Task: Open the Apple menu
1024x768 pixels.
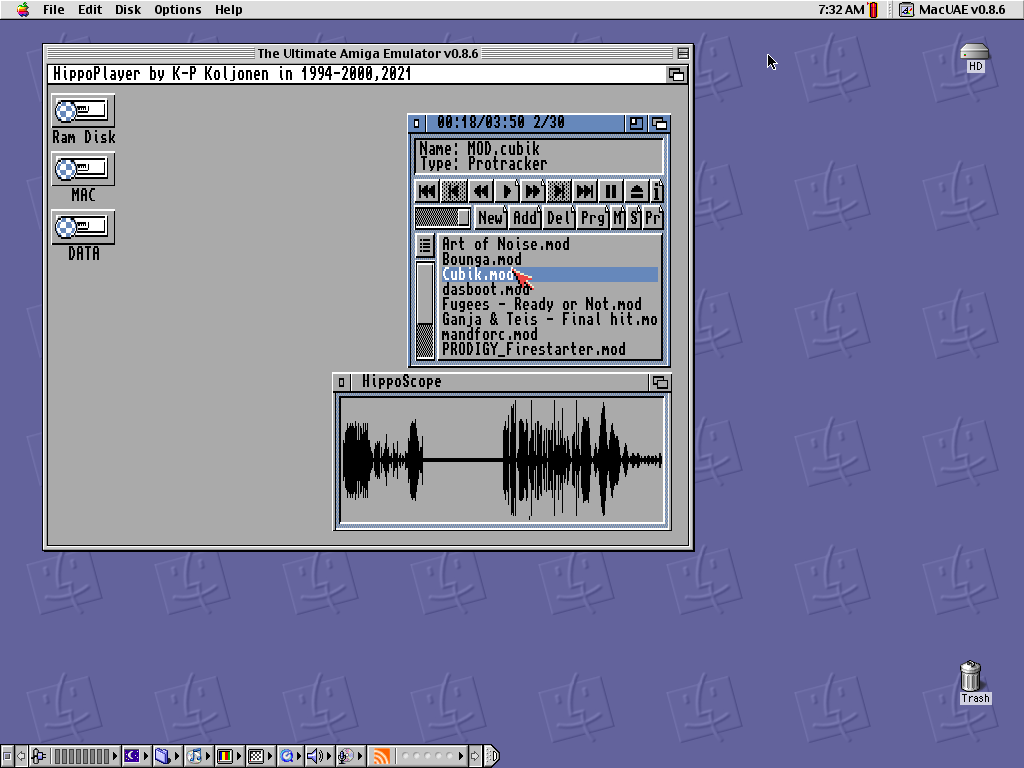Action: pyautogui.click(x=23, y=9)
